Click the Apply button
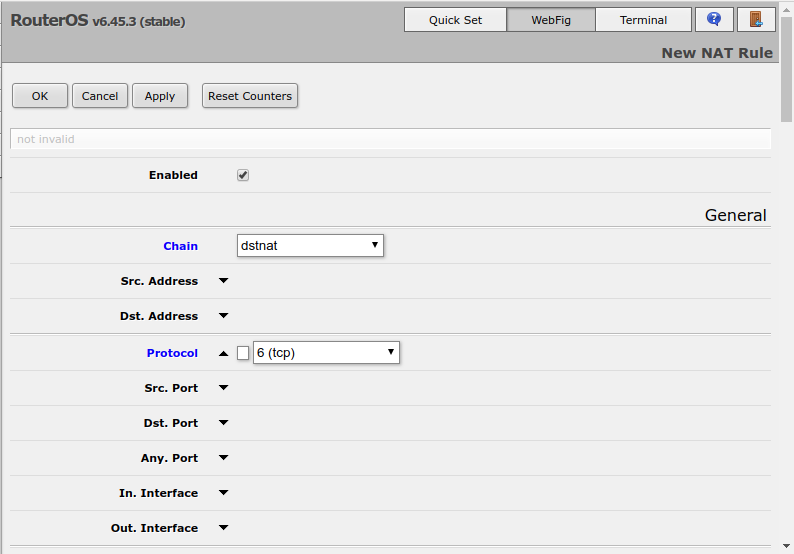 click(x=160, y=96)
